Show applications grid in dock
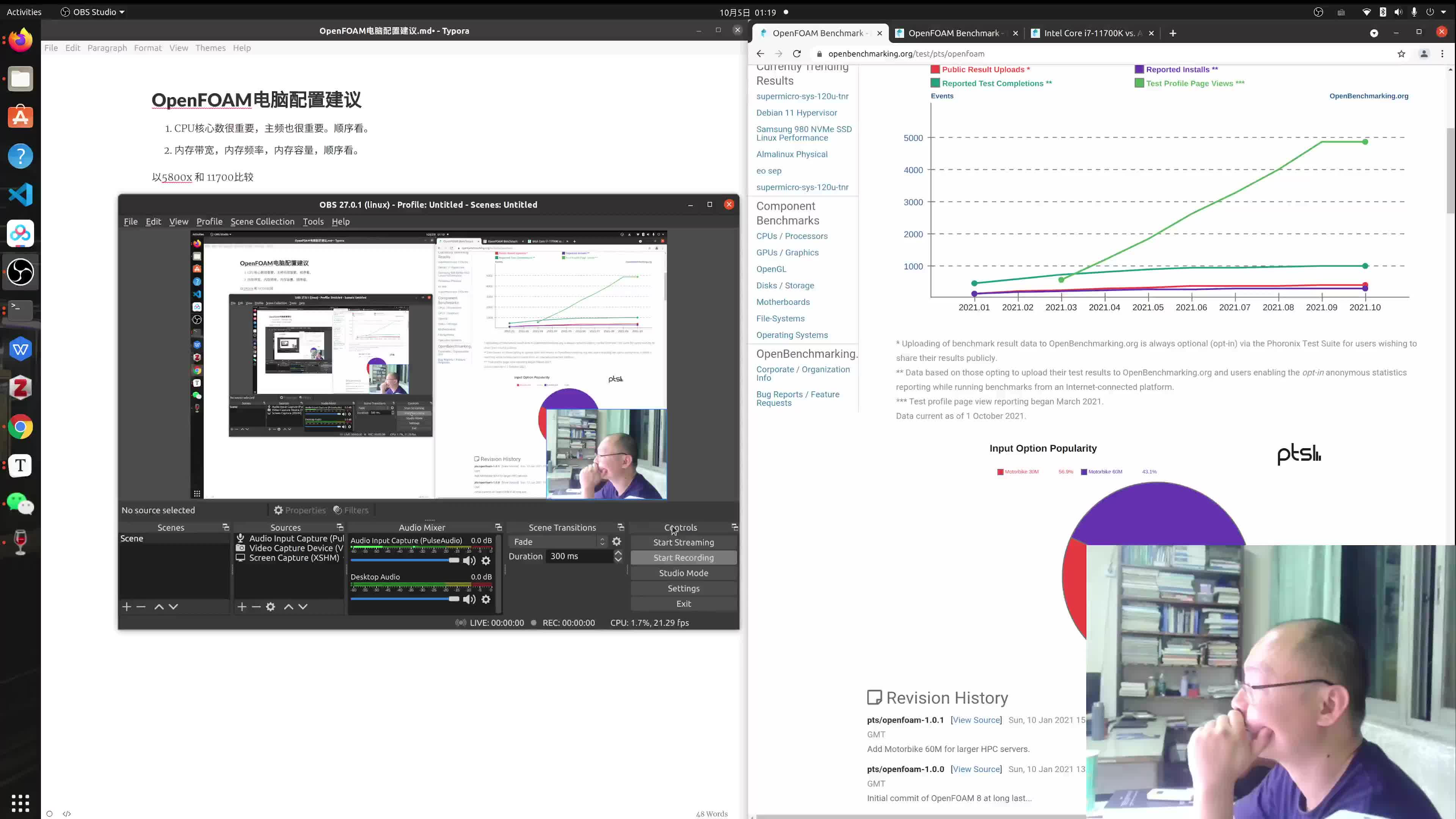Screen dimensions: 1456x819 click(20, 803)
